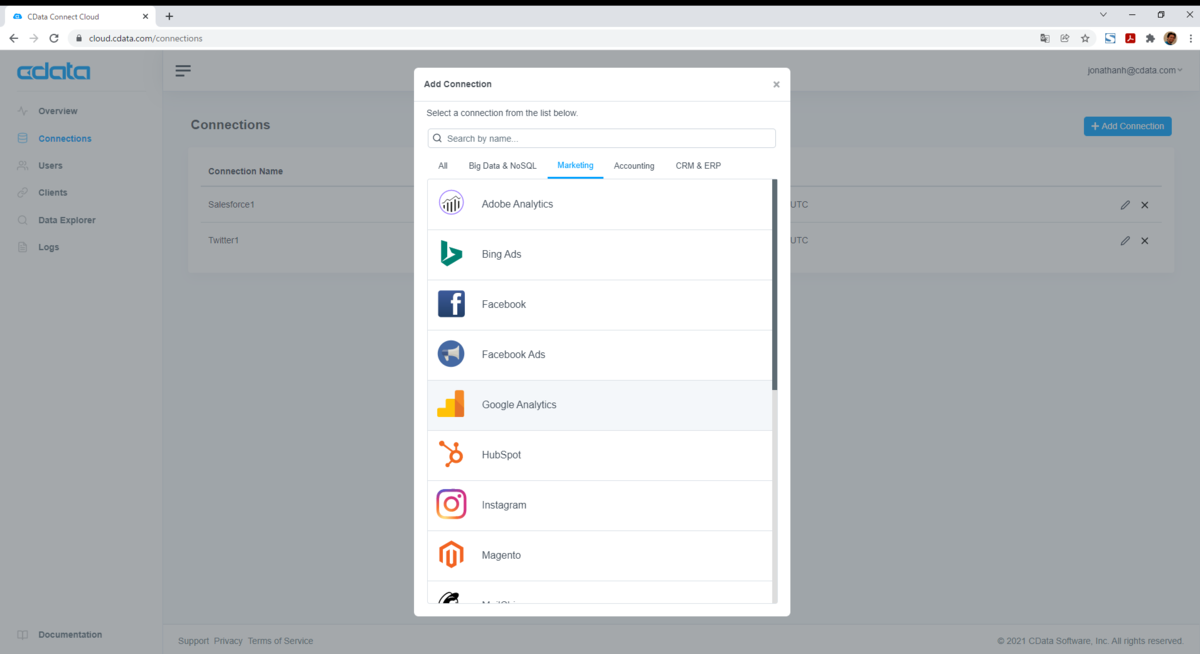Bookmark this page with star icon

point(1085,38)
